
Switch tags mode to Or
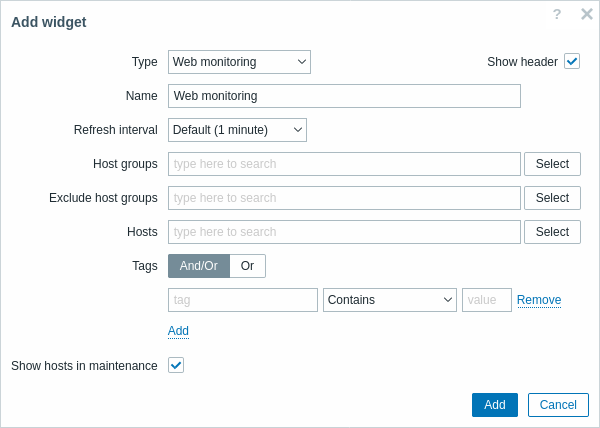[248, 266]
